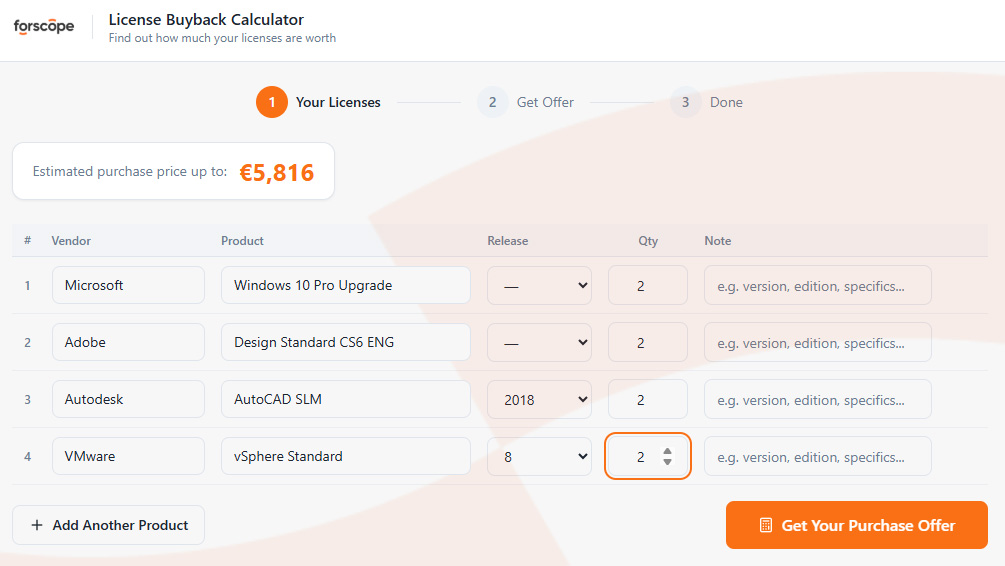
Task: Go to step 3 Done
Action: point(706,102)
